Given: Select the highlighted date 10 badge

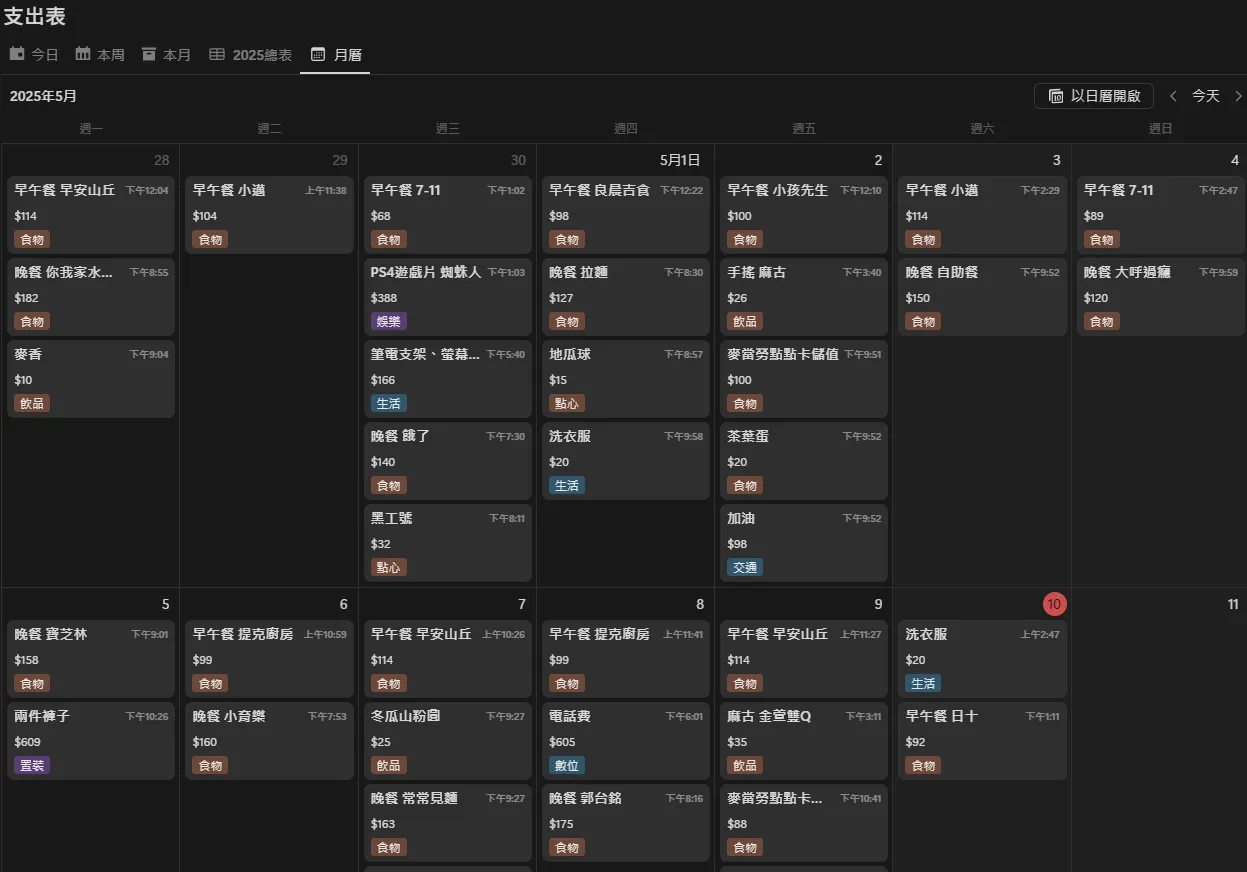Looking at the screenshot, I should pyautogui.click(x=1054, y=604).
